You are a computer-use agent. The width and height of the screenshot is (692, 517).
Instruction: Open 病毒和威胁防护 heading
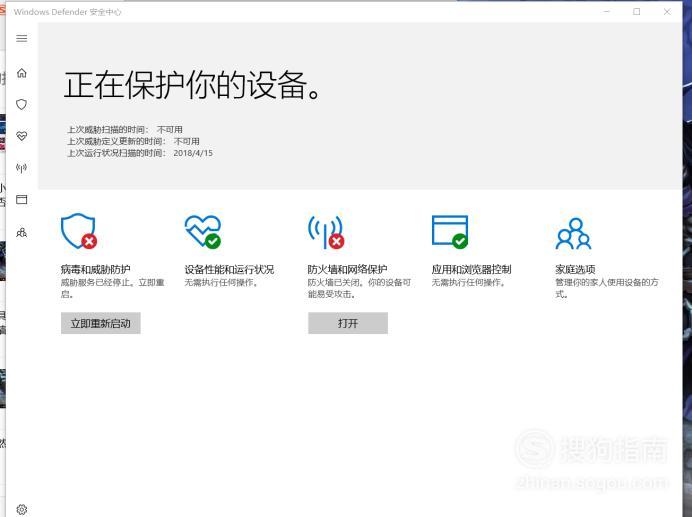(95, 269)
